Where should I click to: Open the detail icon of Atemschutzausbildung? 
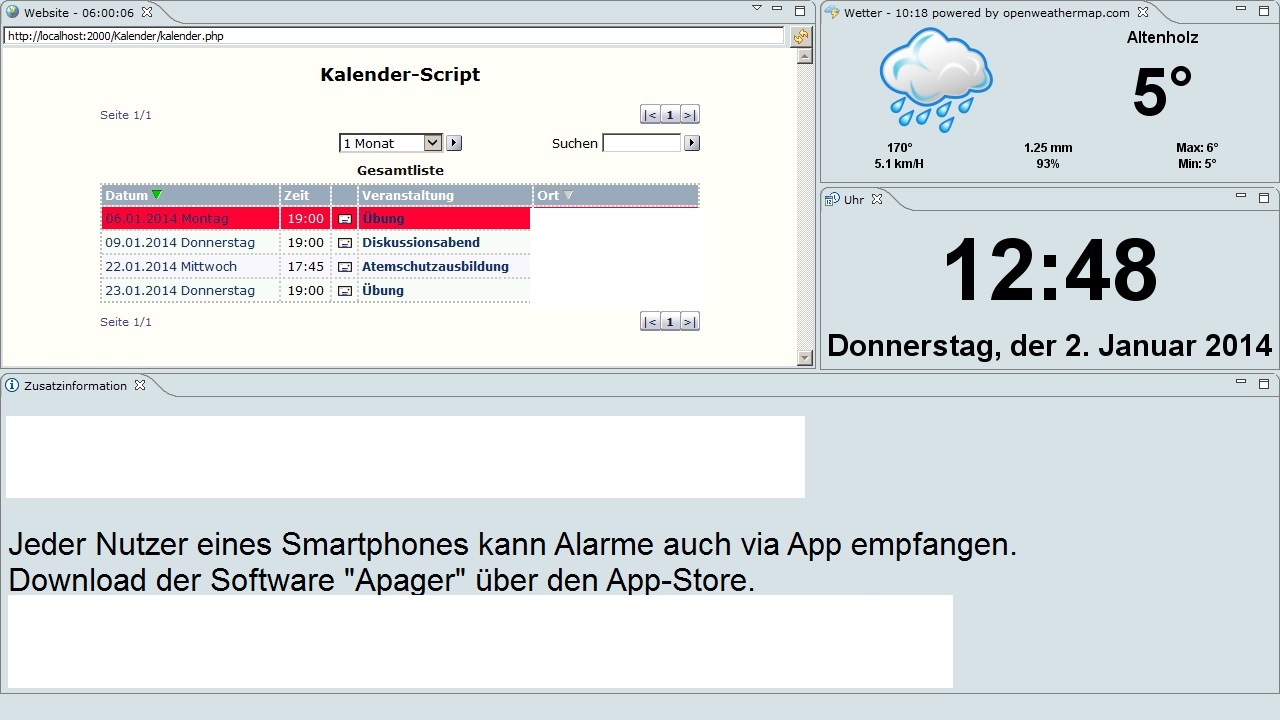coord(345,267)
